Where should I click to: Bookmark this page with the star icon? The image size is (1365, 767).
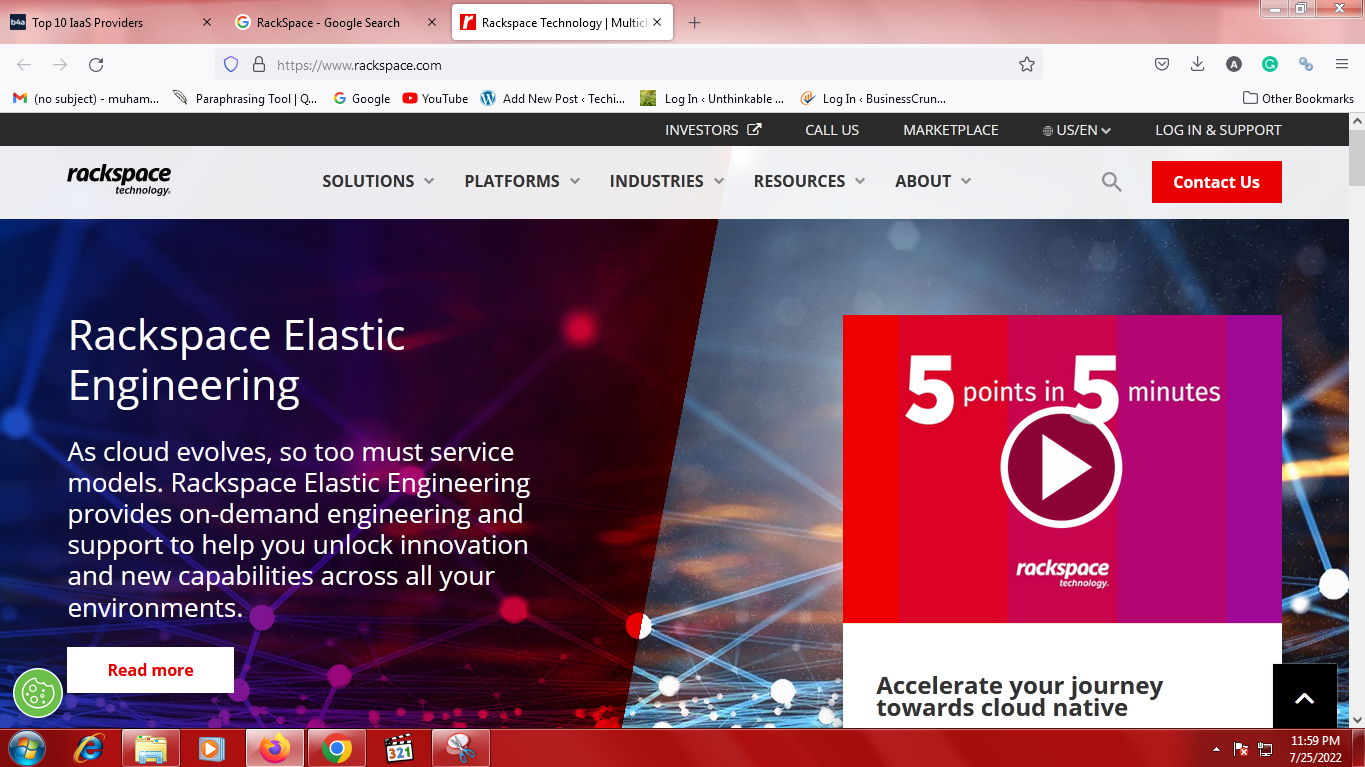(x=1026, y=64)
